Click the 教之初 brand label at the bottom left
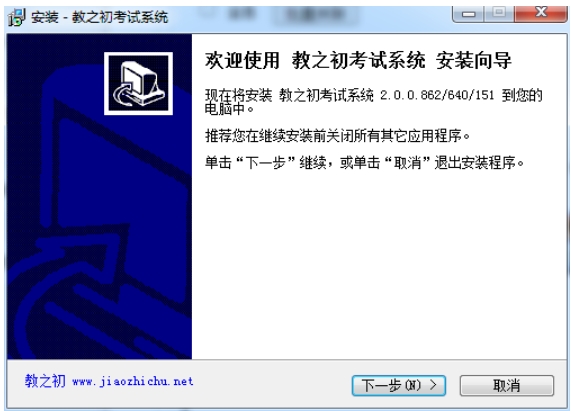 pyautogui.click(x=45, y=381)
